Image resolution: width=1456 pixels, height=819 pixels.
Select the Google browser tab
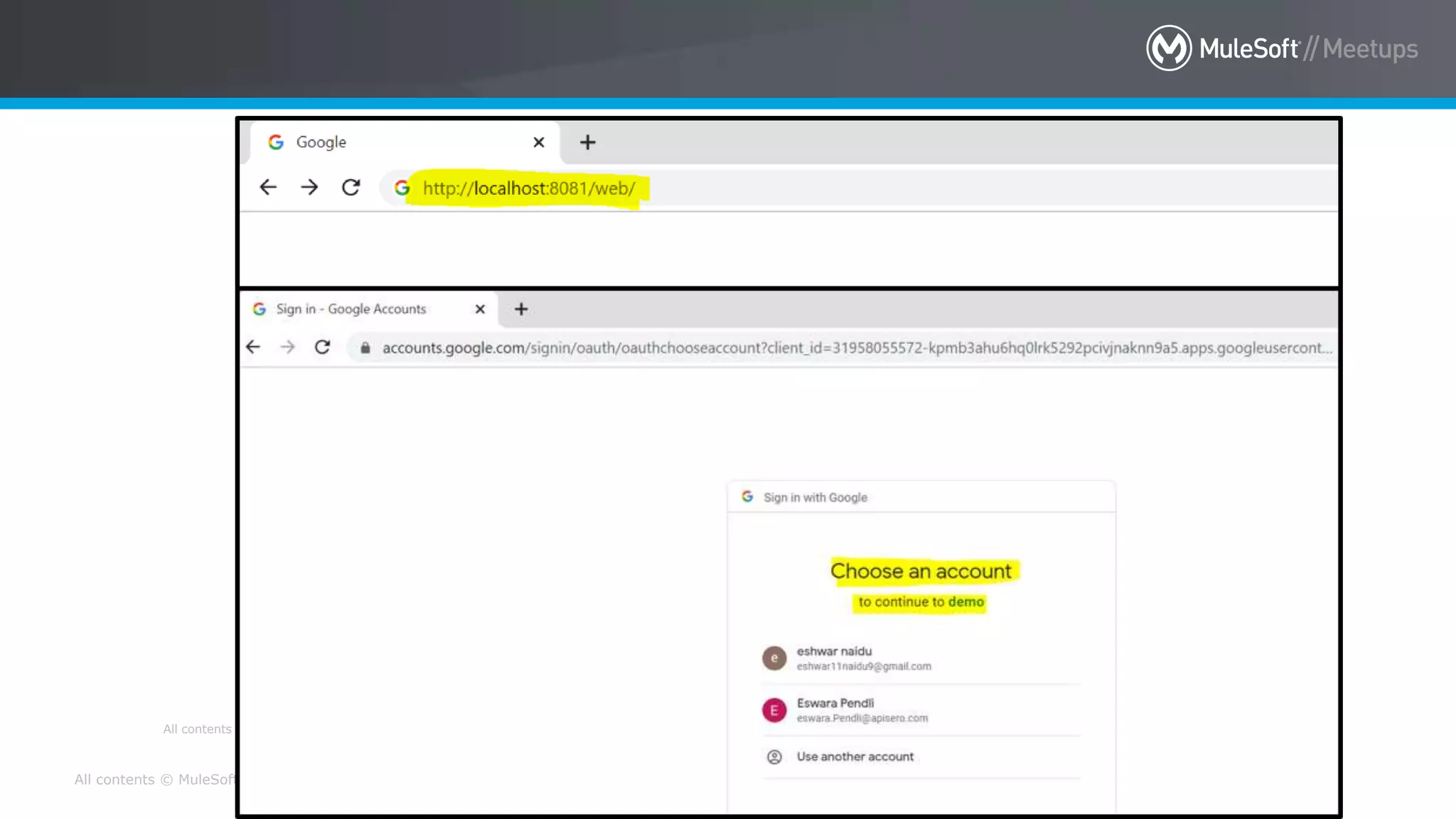pos(404,142)
